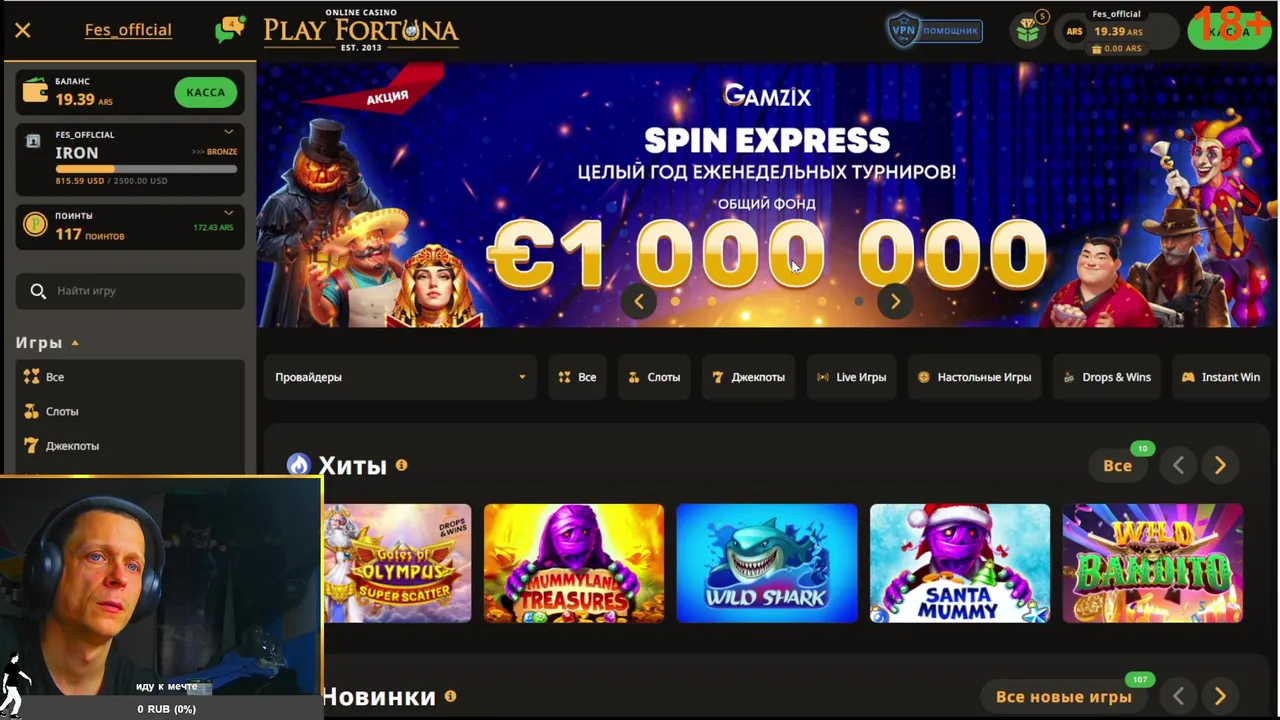Click the search magnifier icon
Viewport: 1280px width, 720px height.
point(38,291)
